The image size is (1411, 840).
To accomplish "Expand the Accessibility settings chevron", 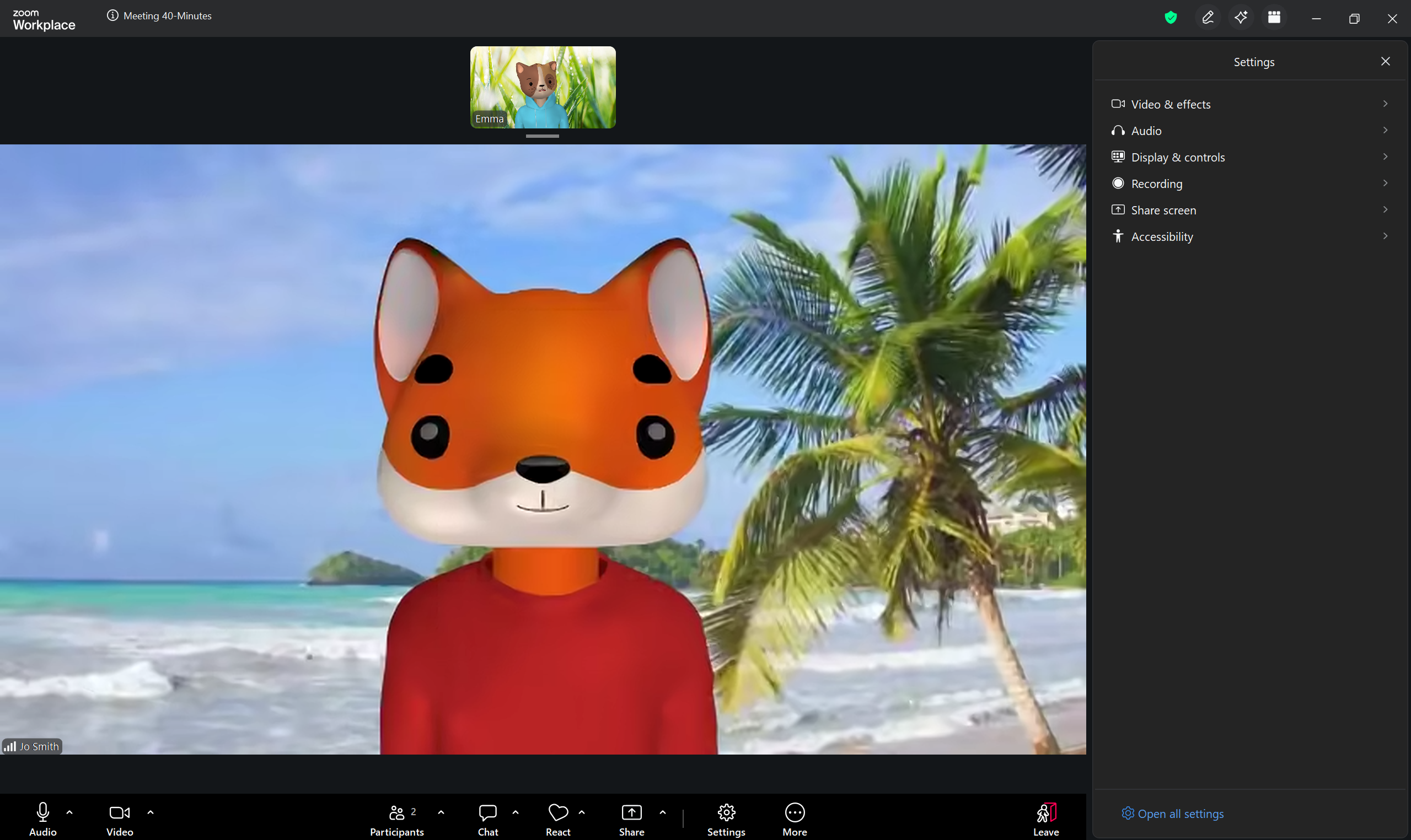I will coord(1385,236).
